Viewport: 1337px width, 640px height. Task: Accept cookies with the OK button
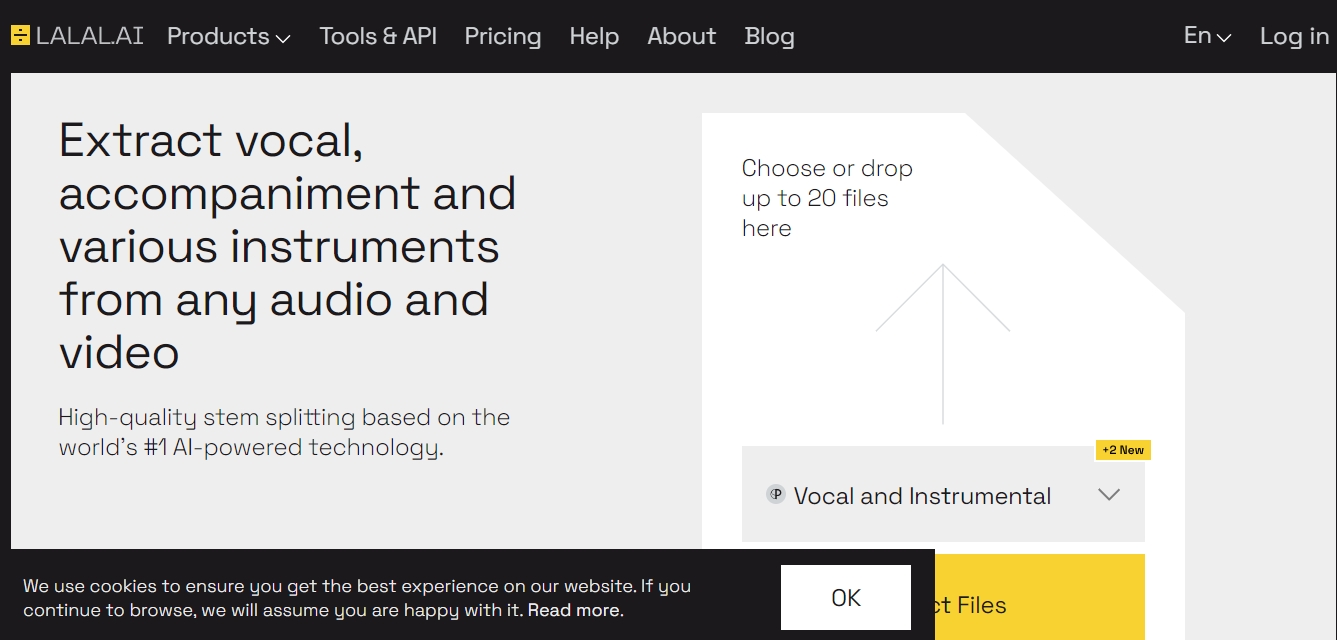[845, 598]
